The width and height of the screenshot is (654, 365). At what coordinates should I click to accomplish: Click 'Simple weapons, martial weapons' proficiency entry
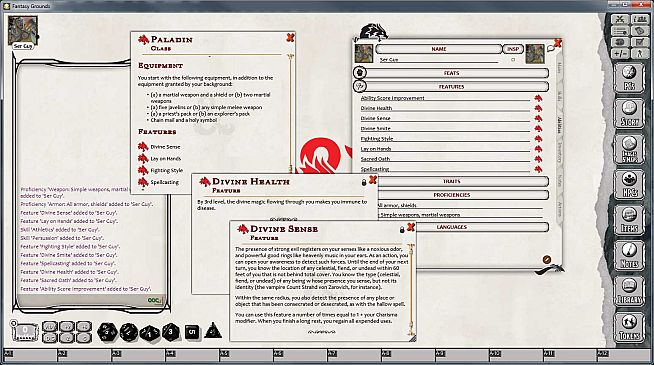[420, 215]
